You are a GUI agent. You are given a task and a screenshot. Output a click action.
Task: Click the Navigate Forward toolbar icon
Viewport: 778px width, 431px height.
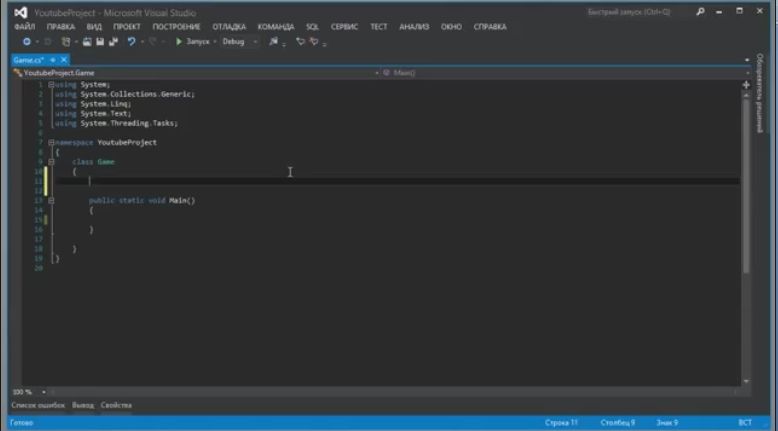pos(48,42)
